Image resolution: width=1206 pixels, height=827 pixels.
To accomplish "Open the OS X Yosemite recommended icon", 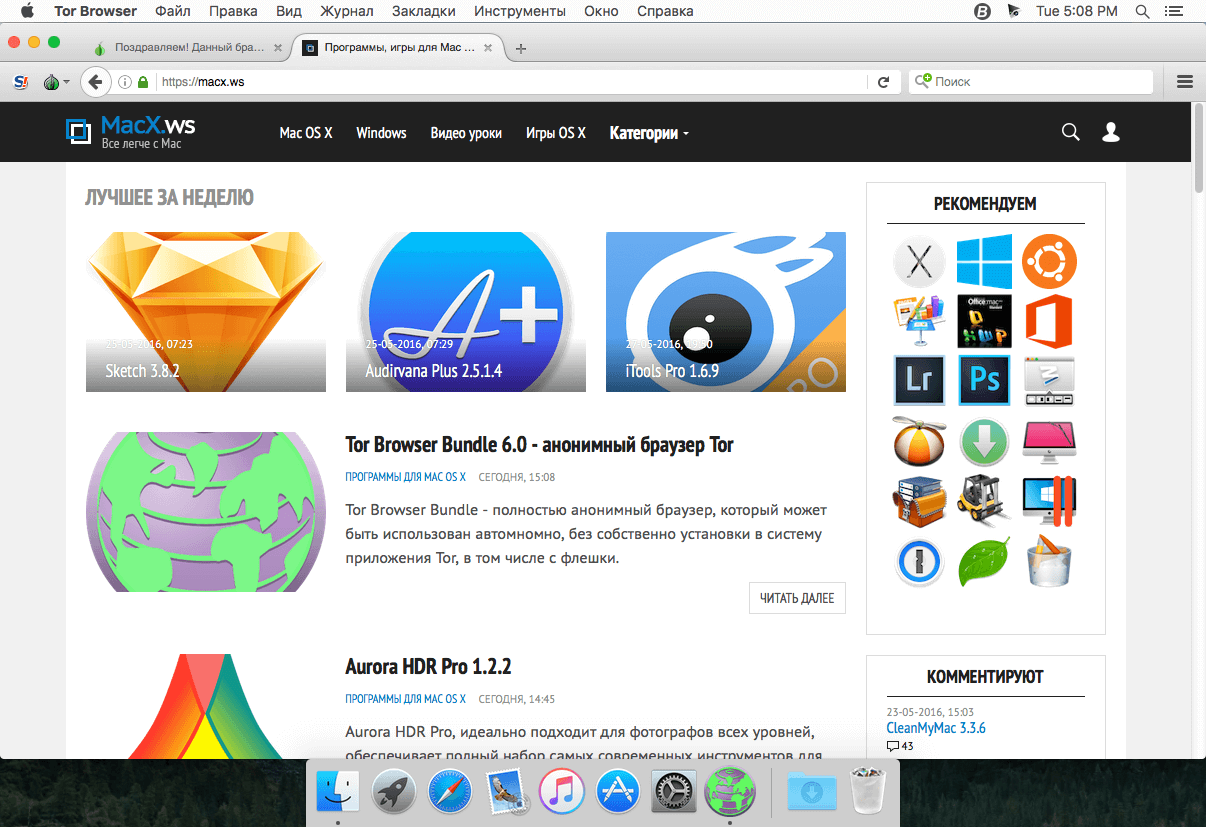I will point(919,262).
